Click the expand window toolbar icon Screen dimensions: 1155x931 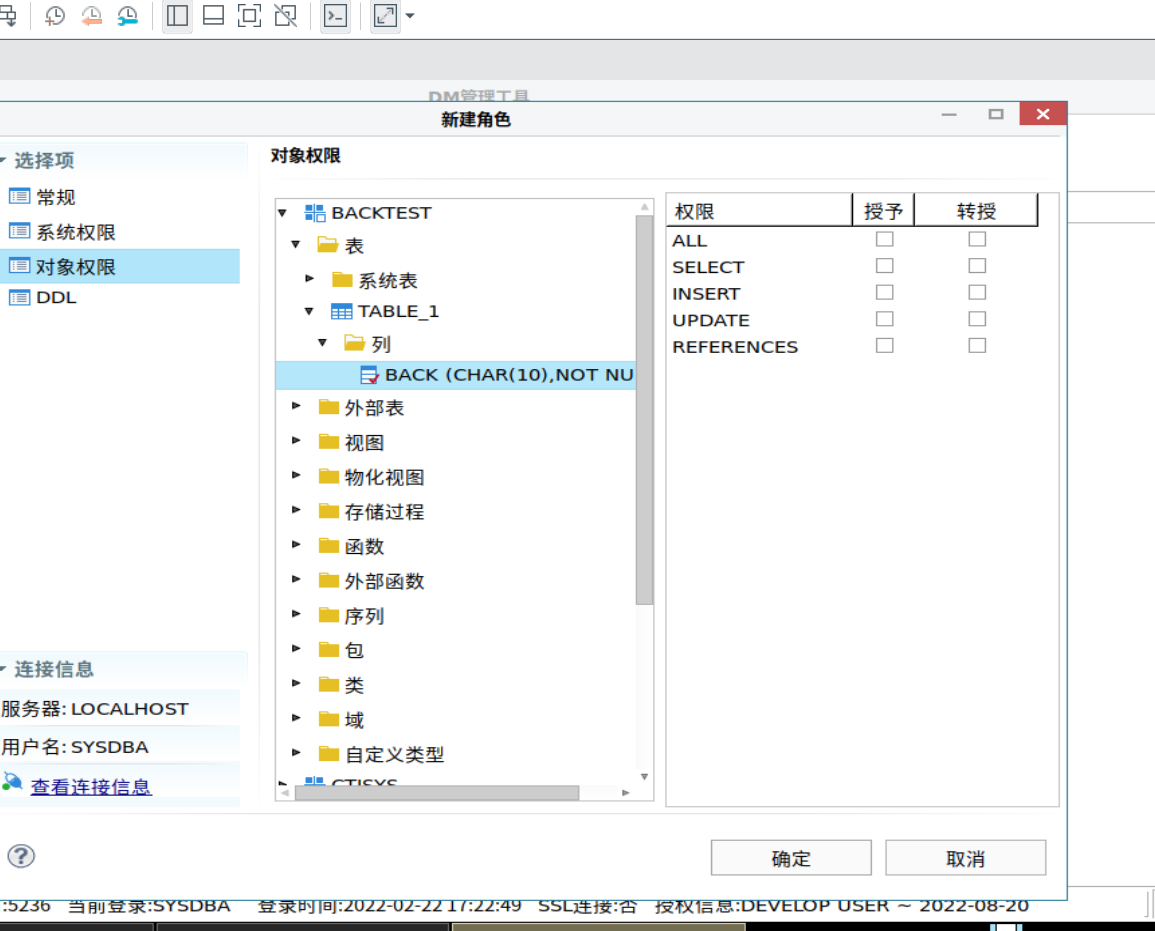click(x=385, y=15)
